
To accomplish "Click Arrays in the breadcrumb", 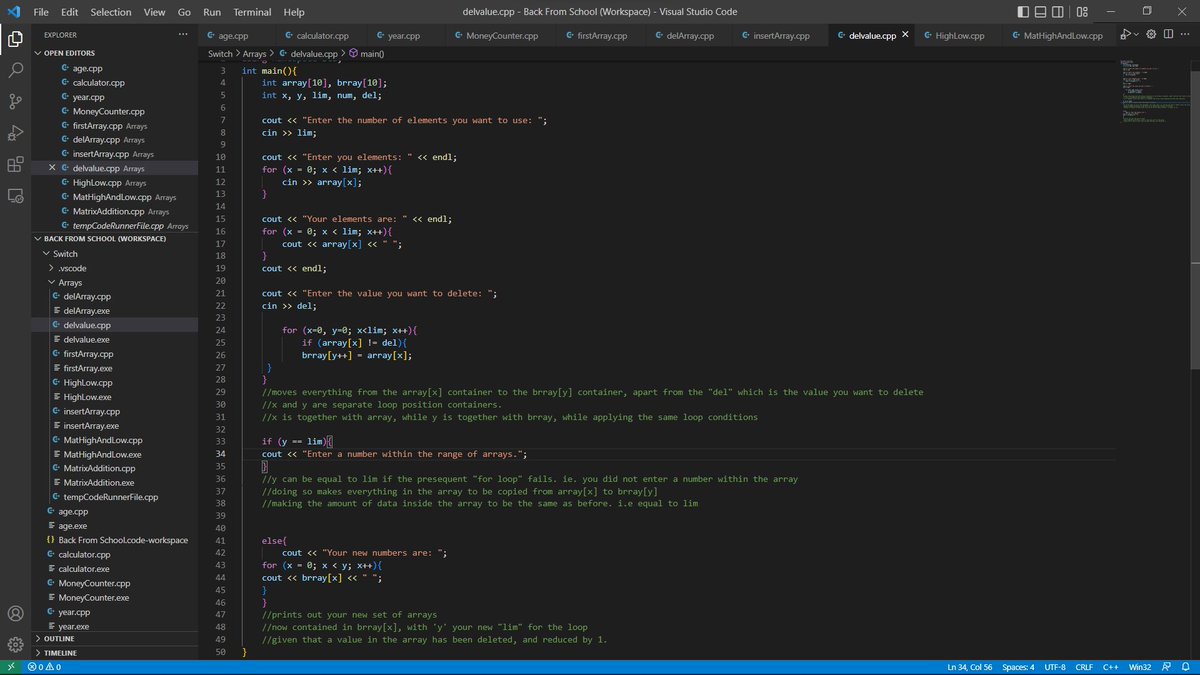I will (x=255, y=53).
